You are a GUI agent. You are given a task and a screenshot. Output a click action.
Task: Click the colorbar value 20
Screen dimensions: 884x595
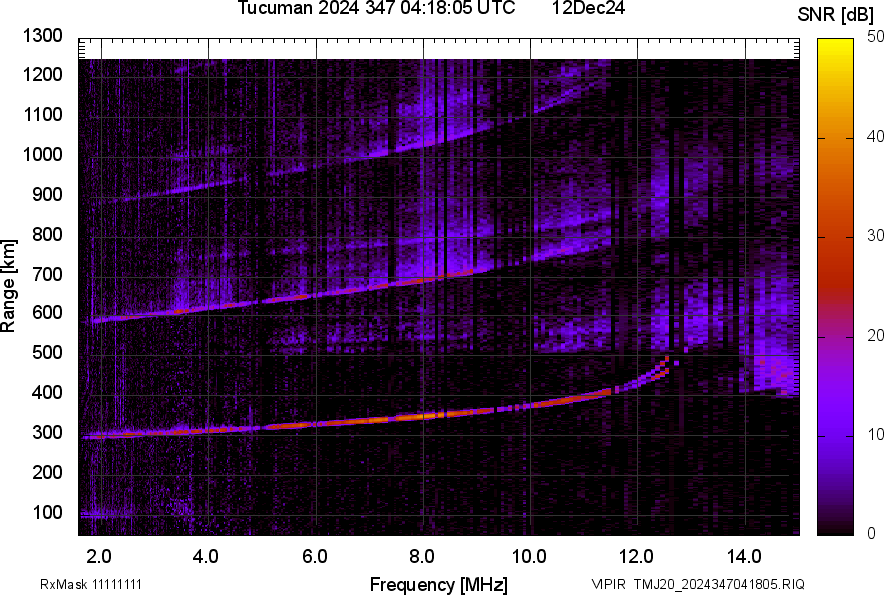point(875,335)
